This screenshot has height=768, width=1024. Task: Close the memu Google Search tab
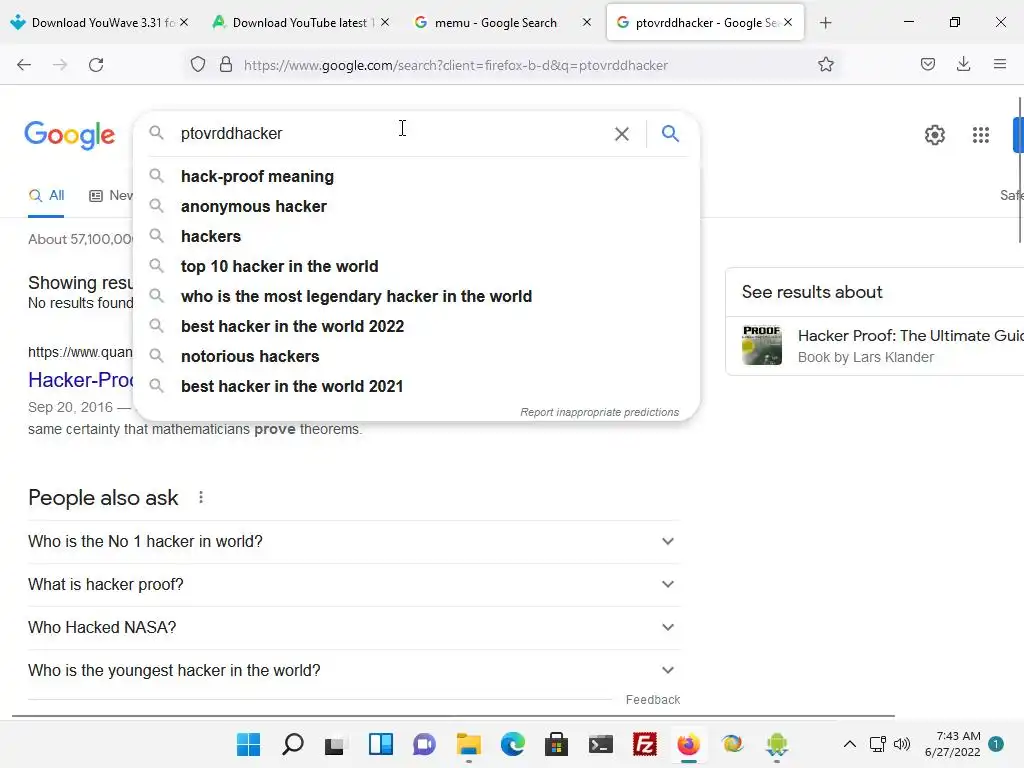click(586, 23)
